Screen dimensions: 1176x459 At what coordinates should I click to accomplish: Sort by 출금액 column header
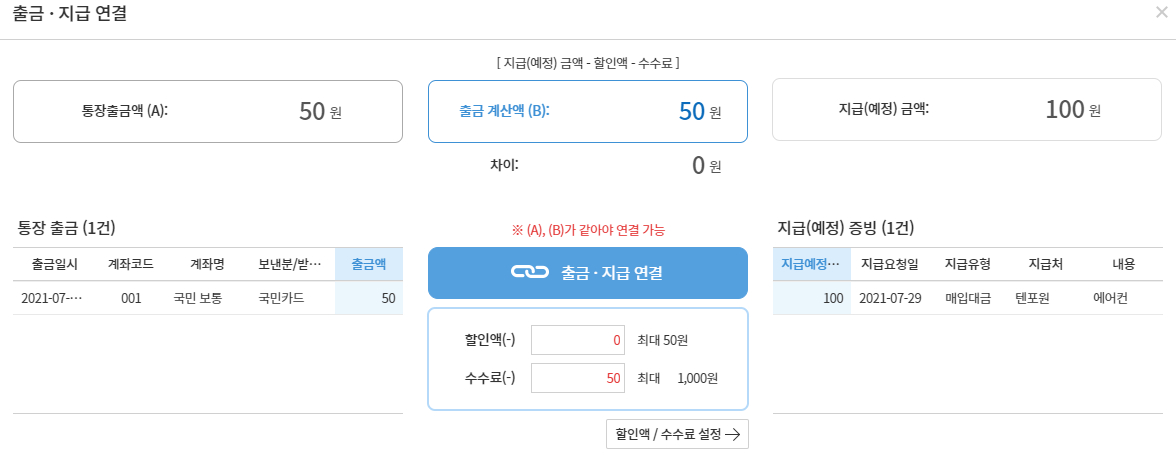369,264
